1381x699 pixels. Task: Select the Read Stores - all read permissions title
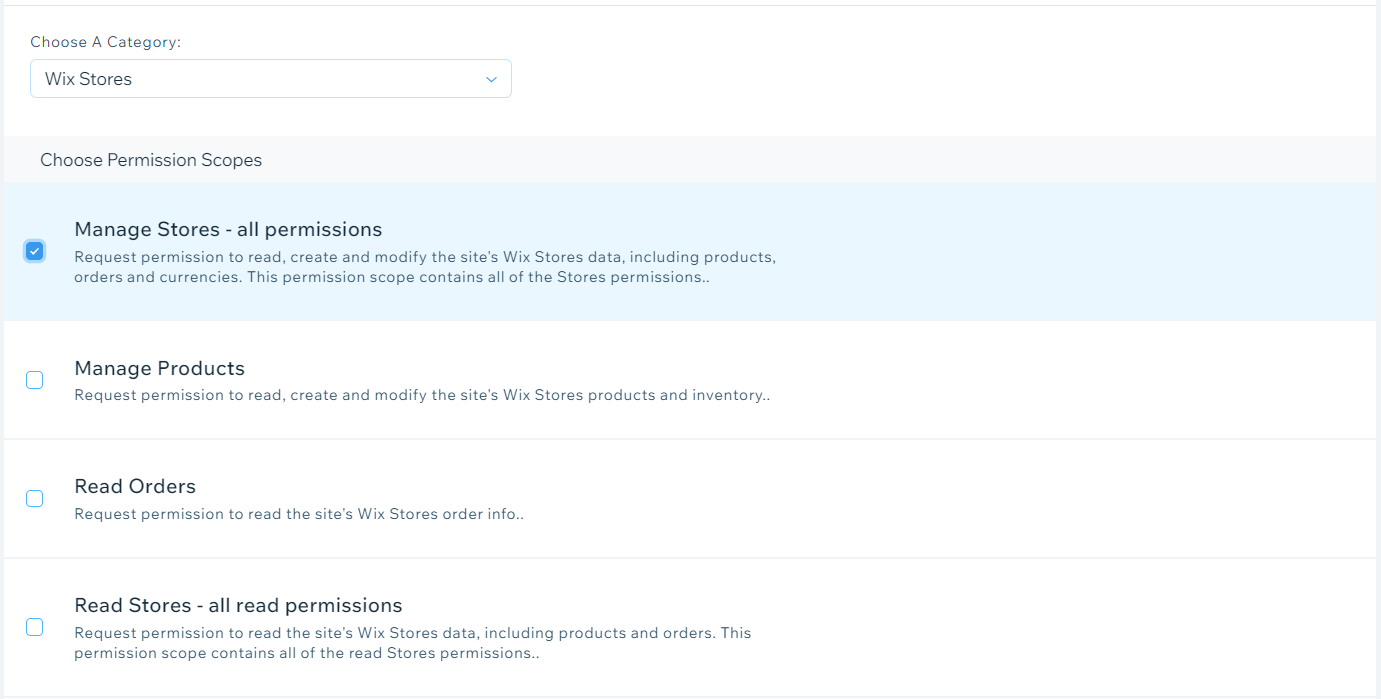pyautogui.click(x=238, y=605)
